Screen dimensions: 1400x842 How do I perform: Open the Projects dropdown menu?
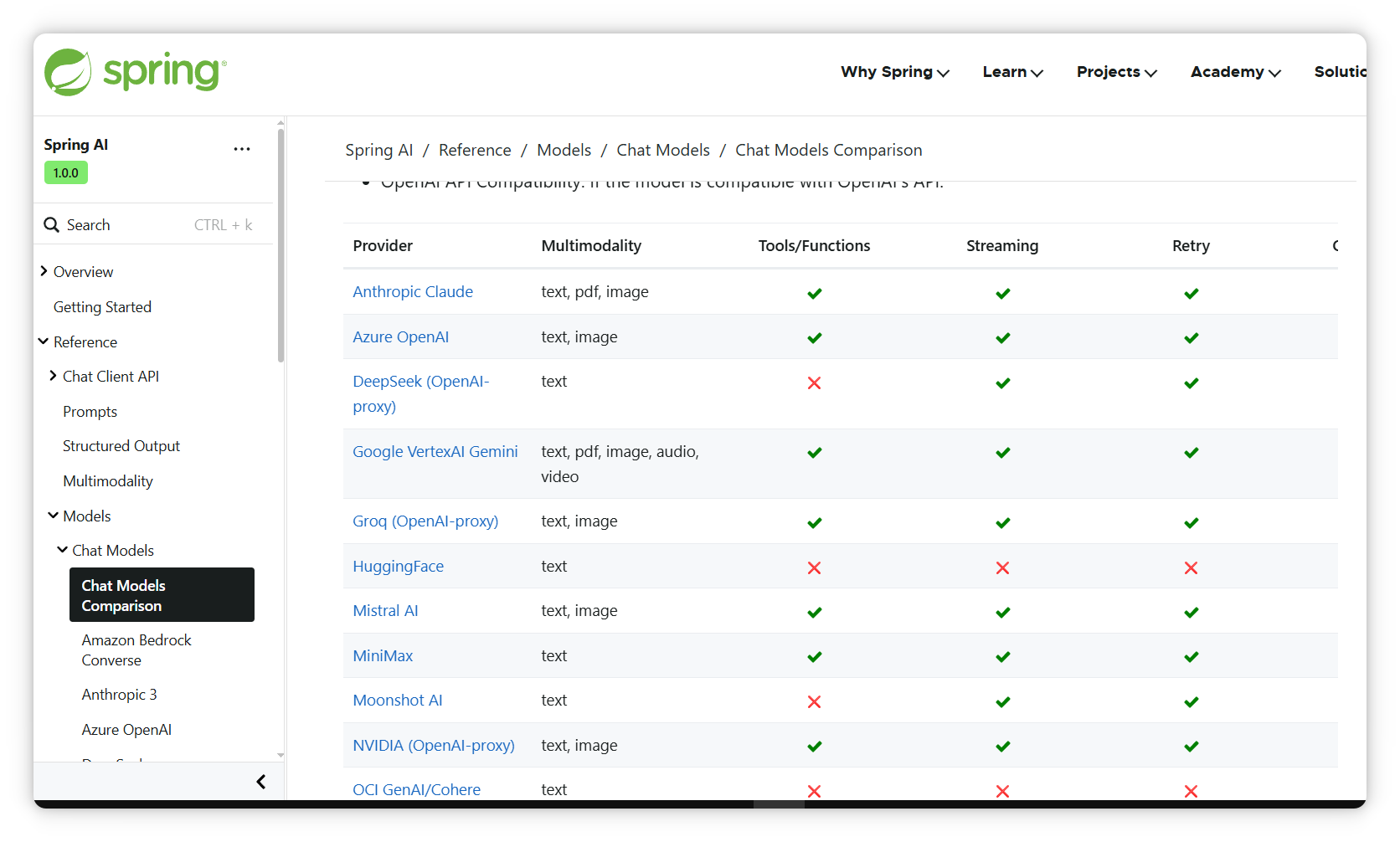1116,72
